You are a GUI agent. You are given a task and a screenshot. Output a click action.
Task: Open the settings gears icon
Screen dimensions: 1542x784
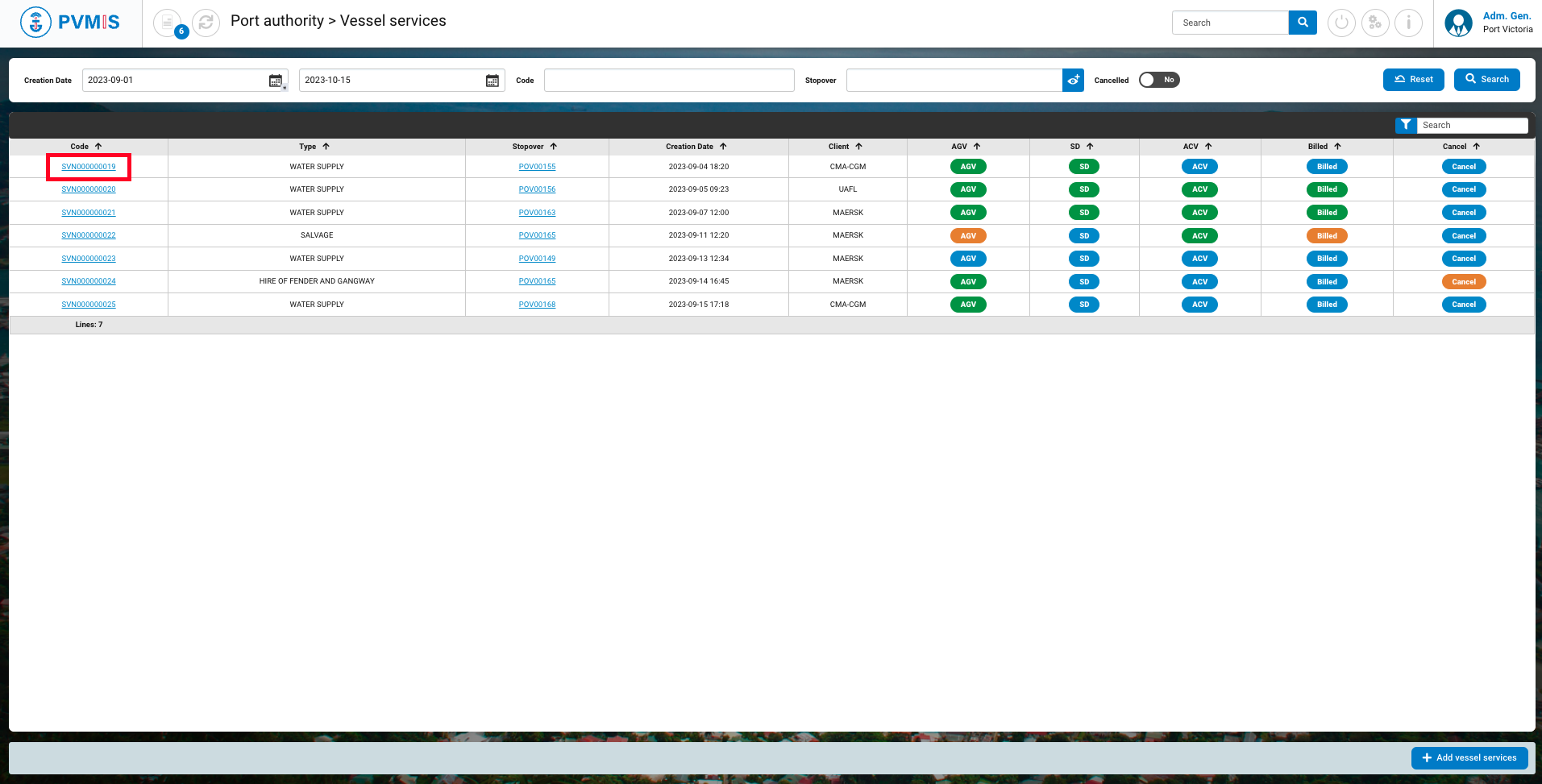pos(1375,23)
